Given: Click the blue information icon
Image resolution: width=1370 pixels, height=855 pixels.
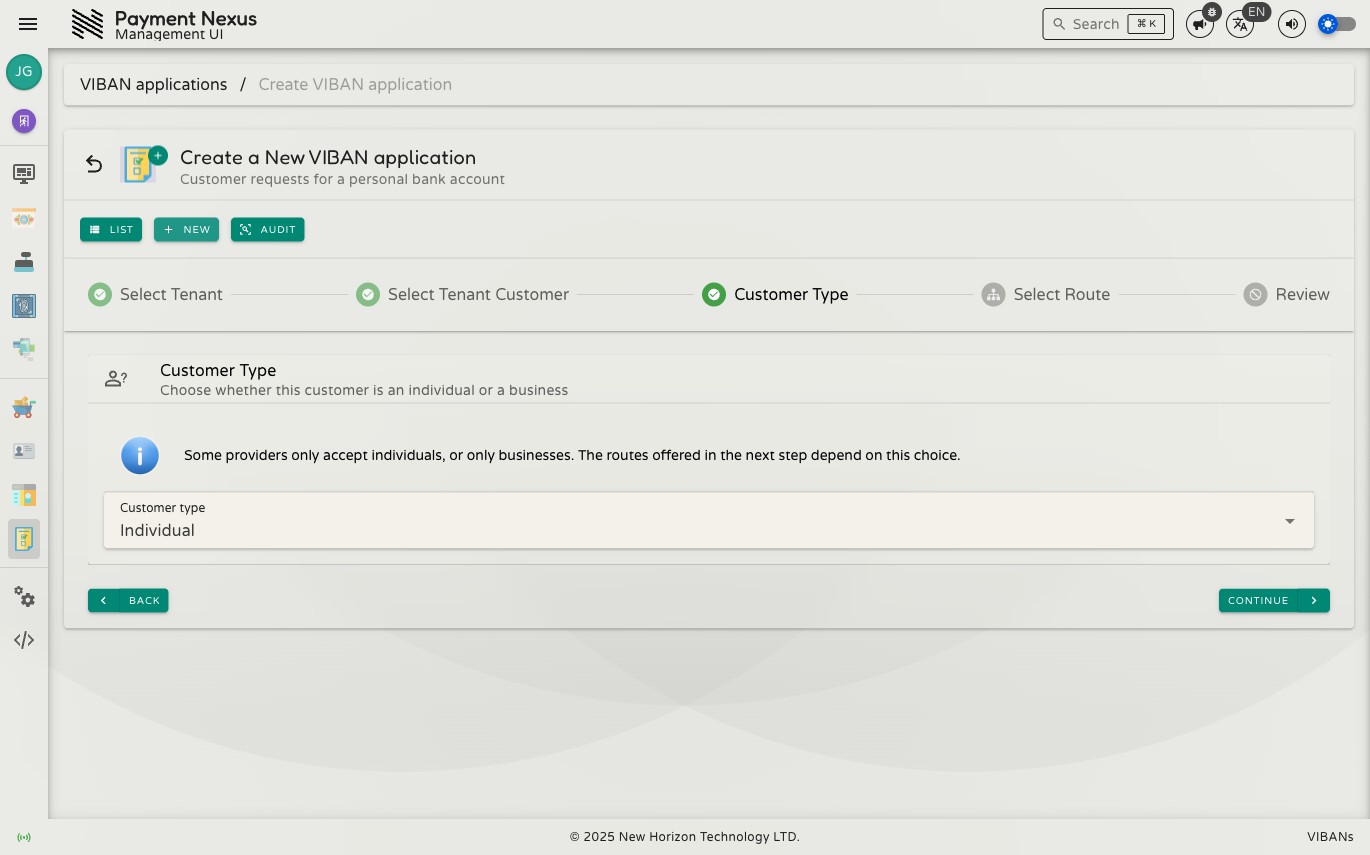Looking at the screenshot, I should [x=140, y=455].
